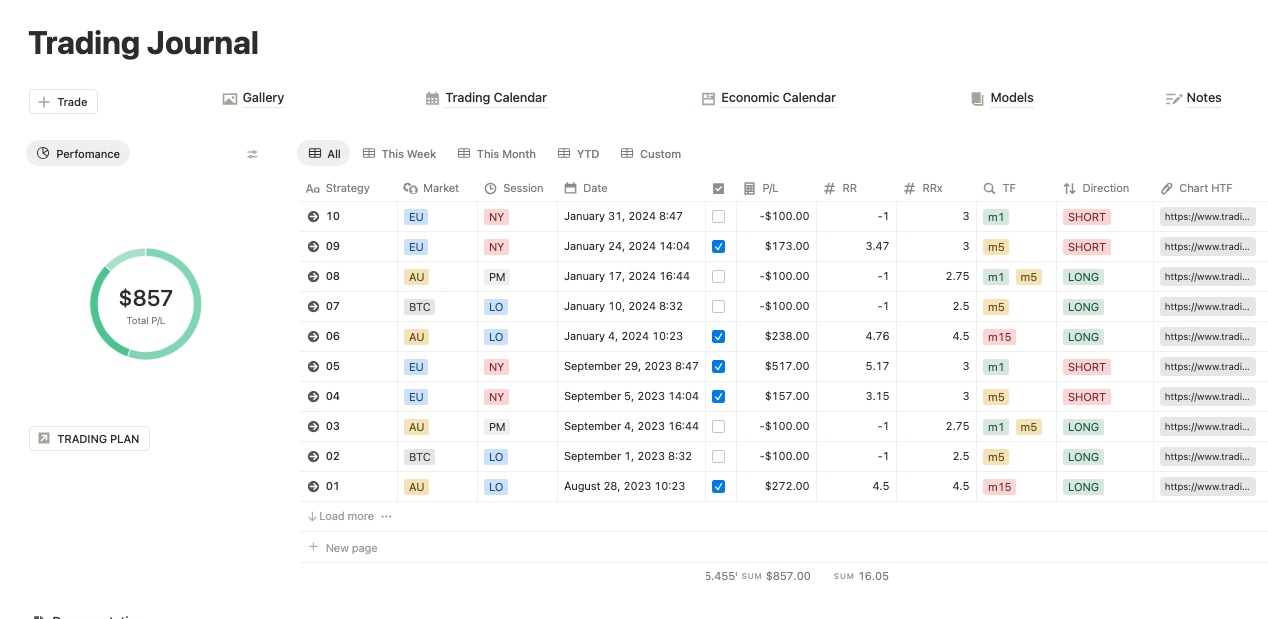Switch to the This Week tab
Screen dimensions: 1268x619
click(x=399, y=153)
